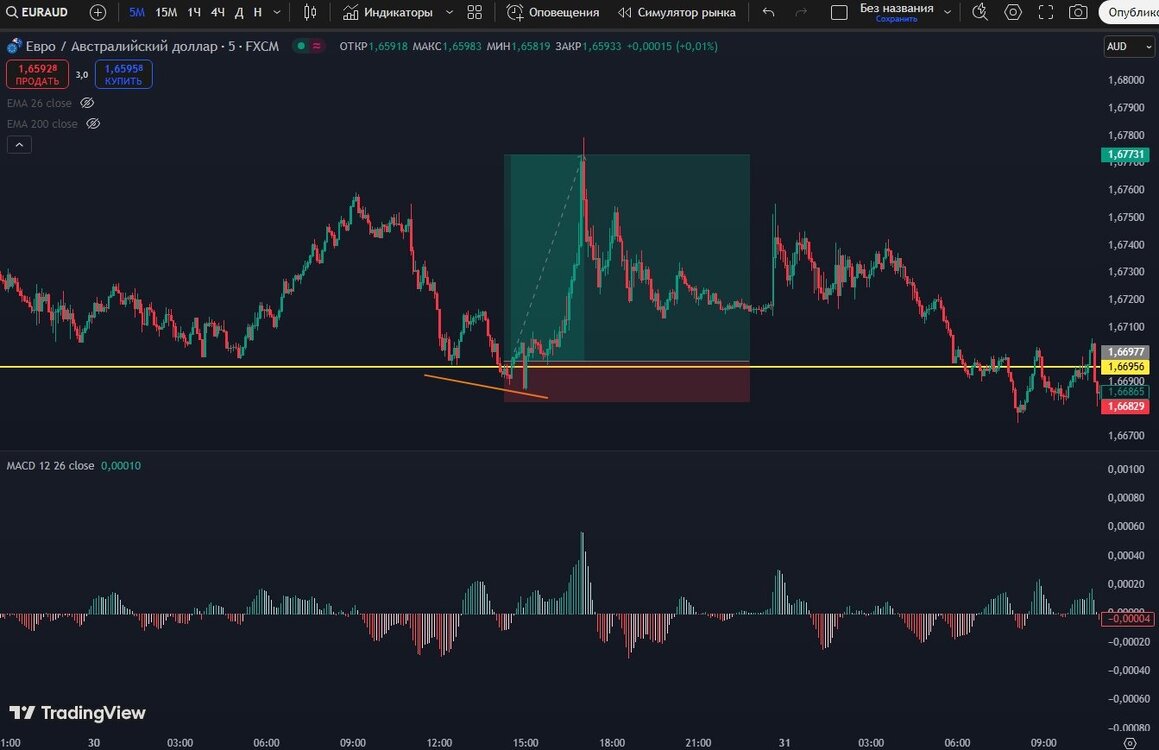Select the EMA 200 close legend label

[x=42, y=123]
